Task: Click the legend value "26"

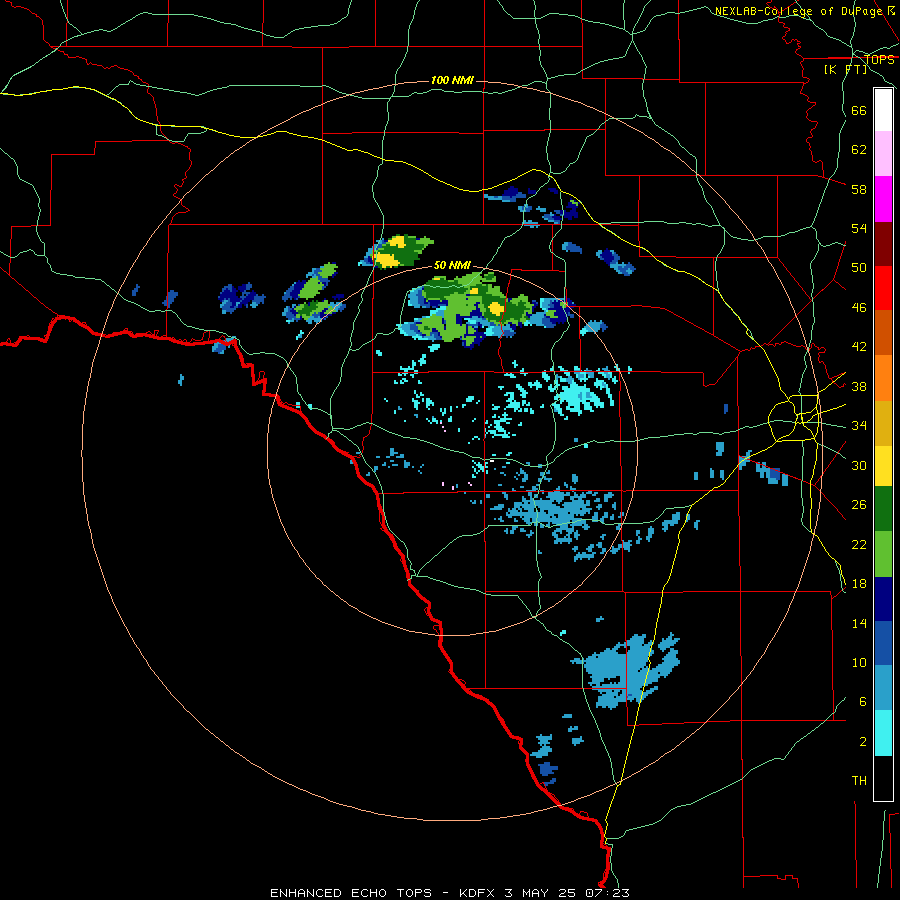Action: (859, 505)
